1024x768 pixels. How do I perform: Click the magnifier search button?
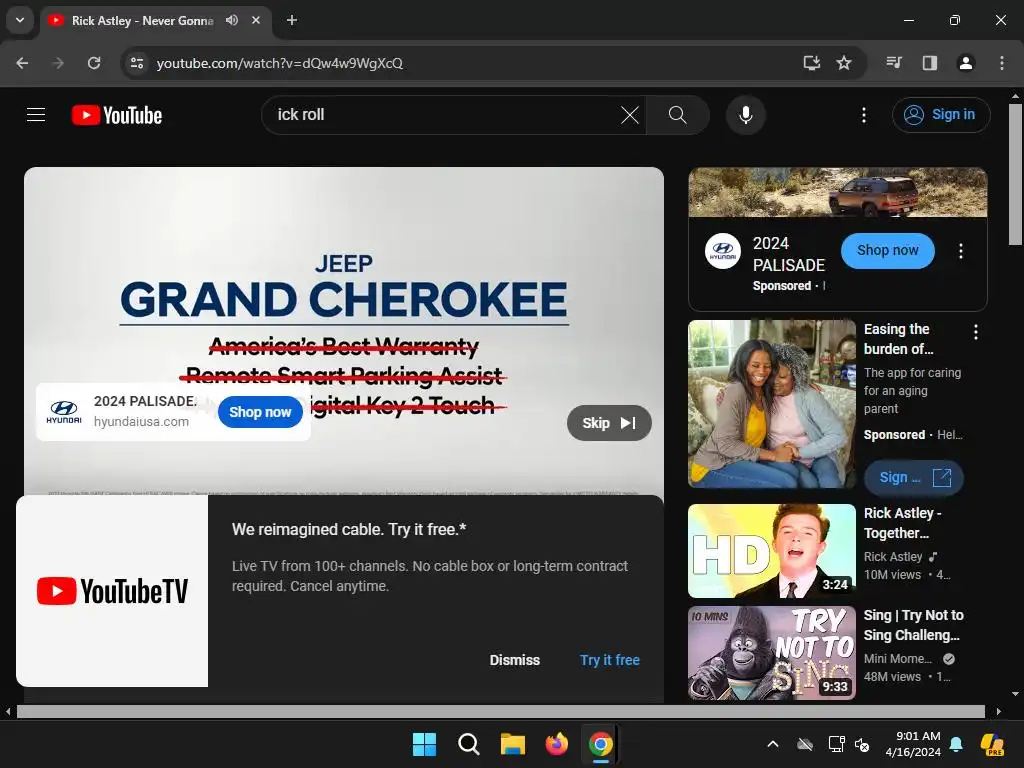tap(678, 115)
